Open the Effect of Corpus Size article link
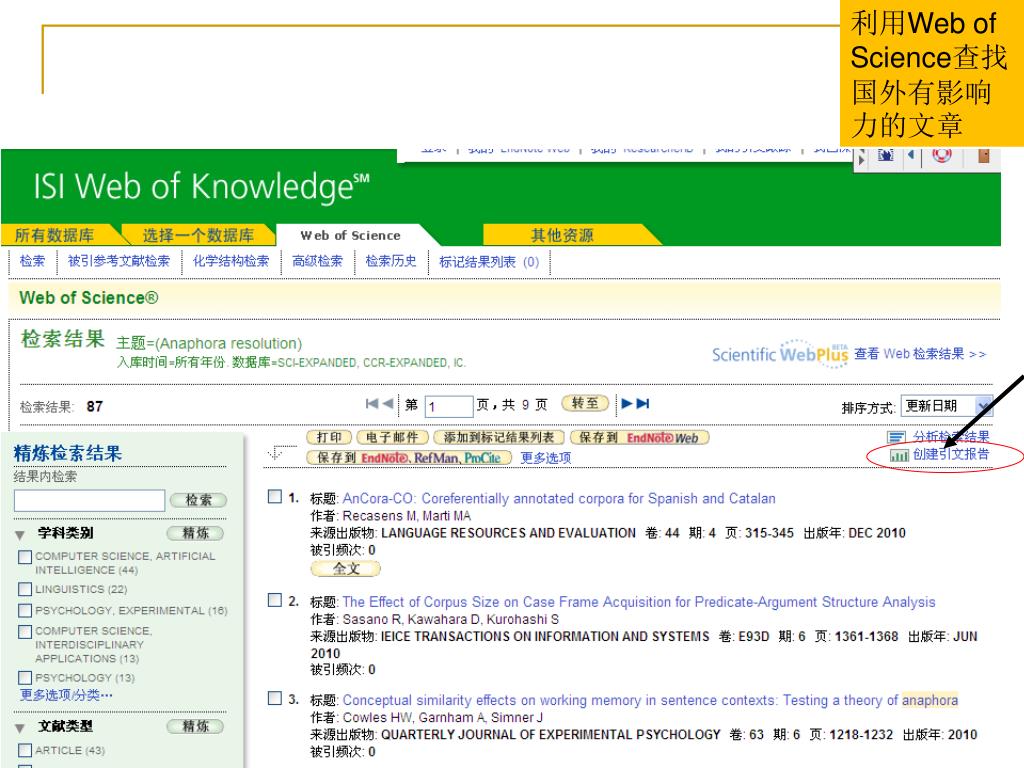 point(639,601)
